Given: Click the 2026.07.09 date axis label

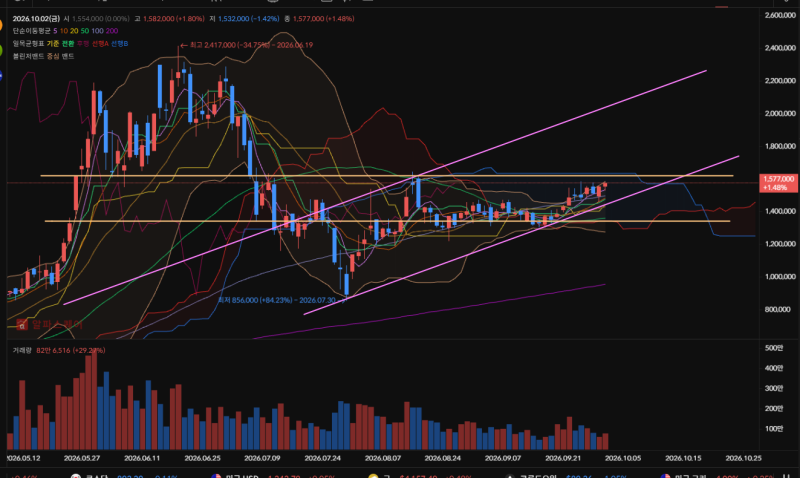Looking at the screenshot, I should [262, 458].
